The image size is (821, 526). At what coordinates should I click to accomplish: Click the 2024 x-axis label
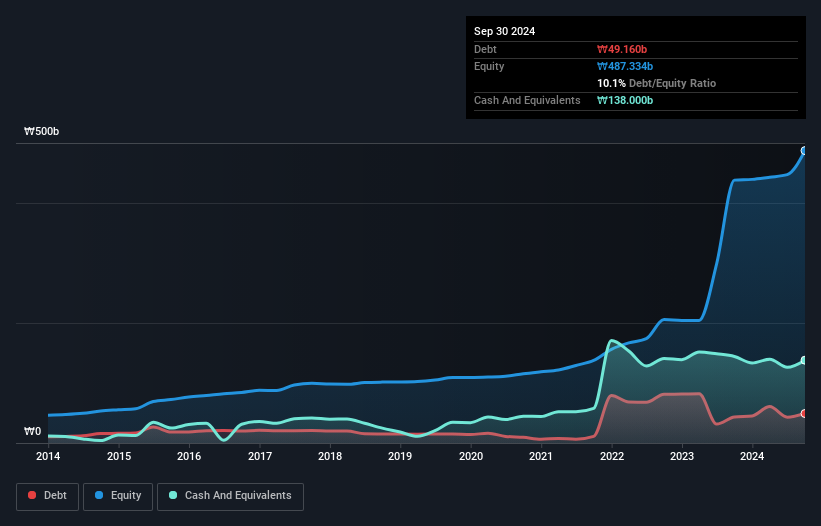tap(752, 456)
